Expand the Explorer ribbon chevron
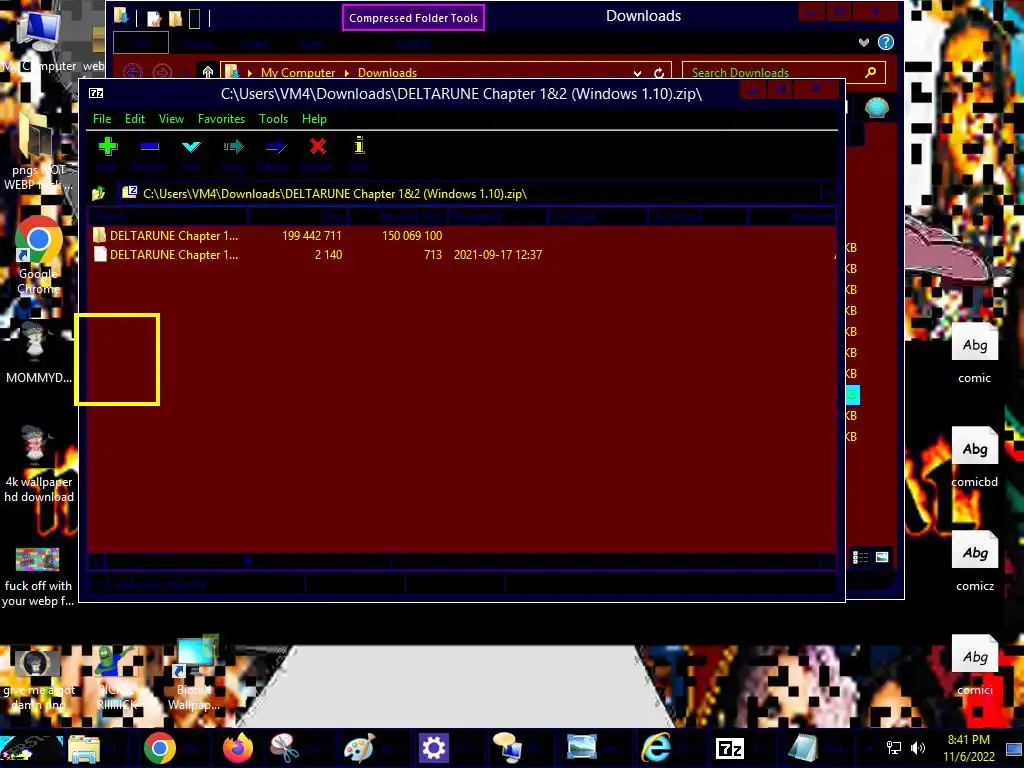 864,42
